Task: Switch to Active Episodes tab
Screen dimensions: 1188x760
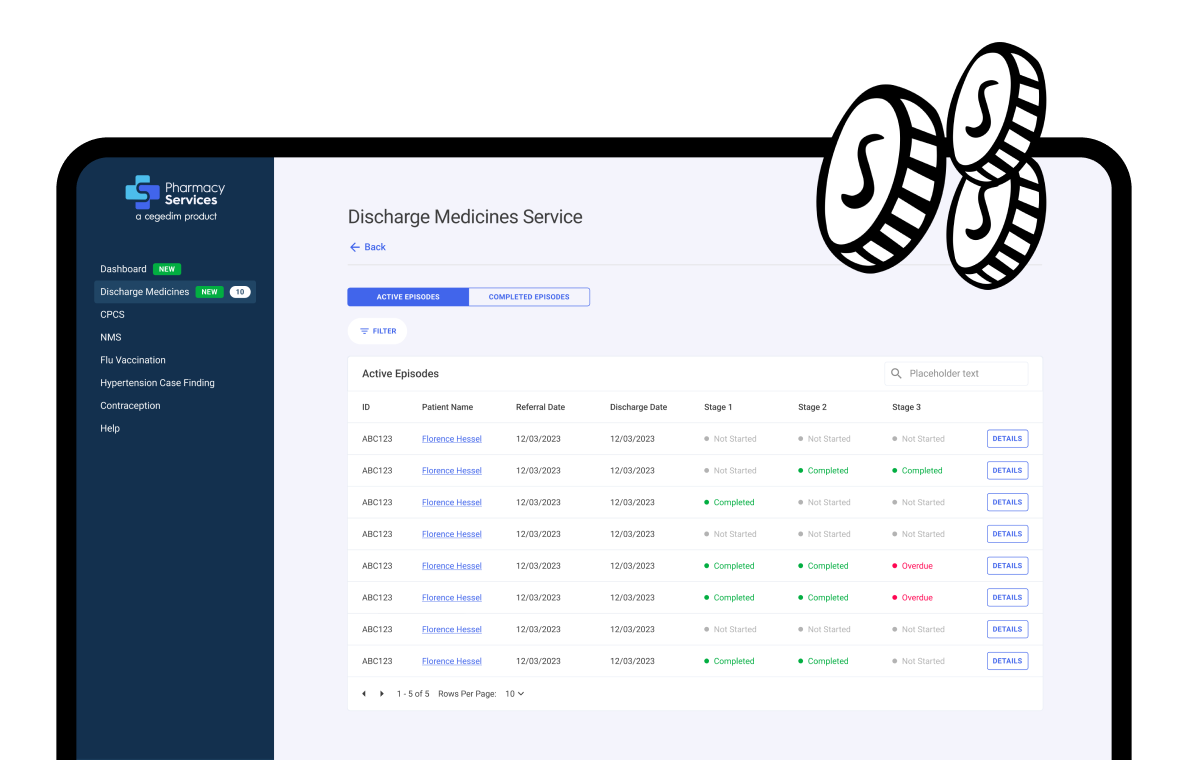Action: (407, 297)
